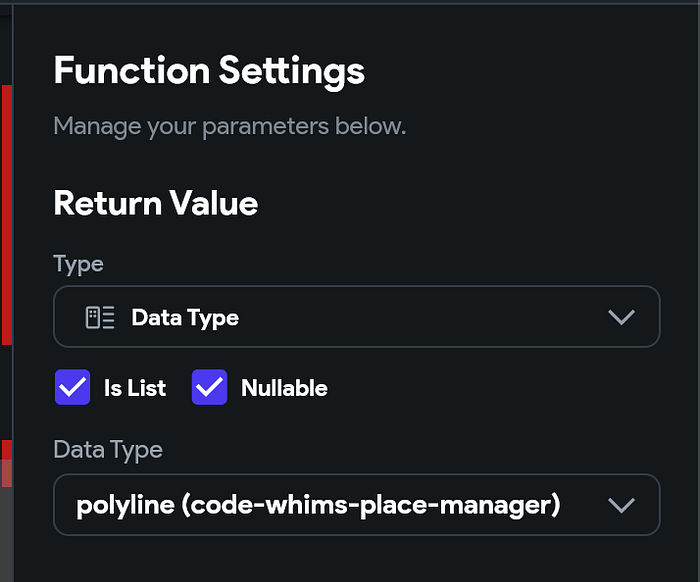Click the 'Data Type' label above polyline
The height and width of the screenshot is (582, 700).
pyautogui.click(x=107, y=450)
